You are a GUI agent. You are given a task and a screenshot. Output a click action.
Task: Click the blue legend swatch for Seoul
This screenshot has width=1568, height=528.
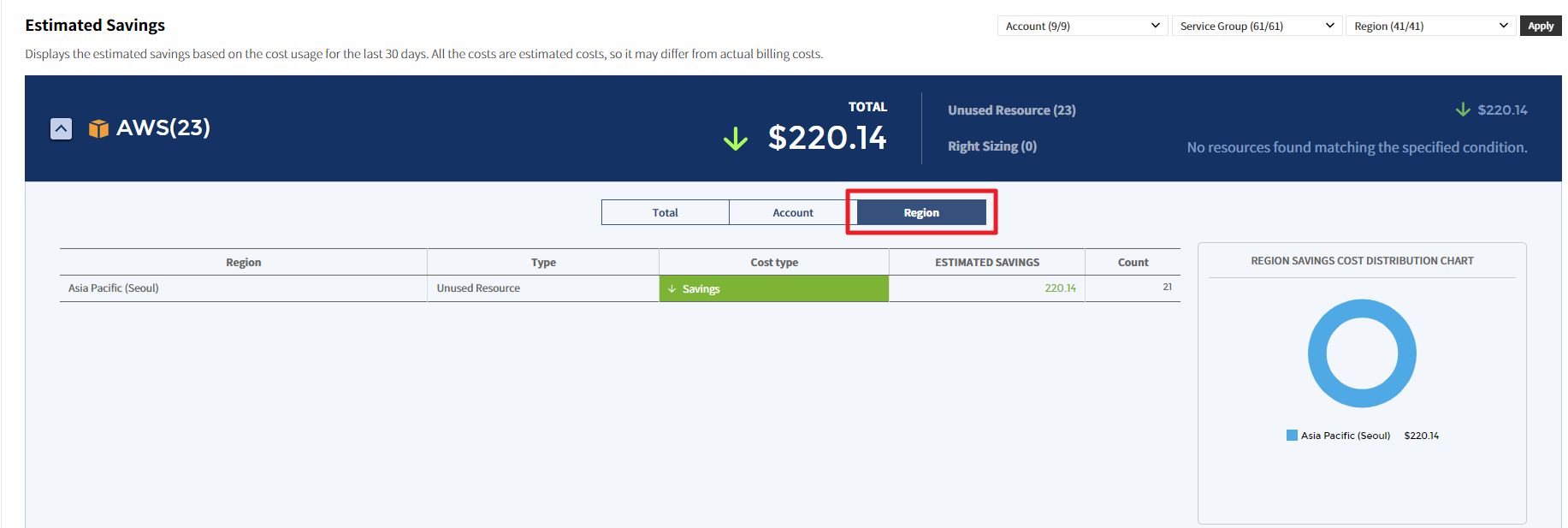[x=1292, y=436]
